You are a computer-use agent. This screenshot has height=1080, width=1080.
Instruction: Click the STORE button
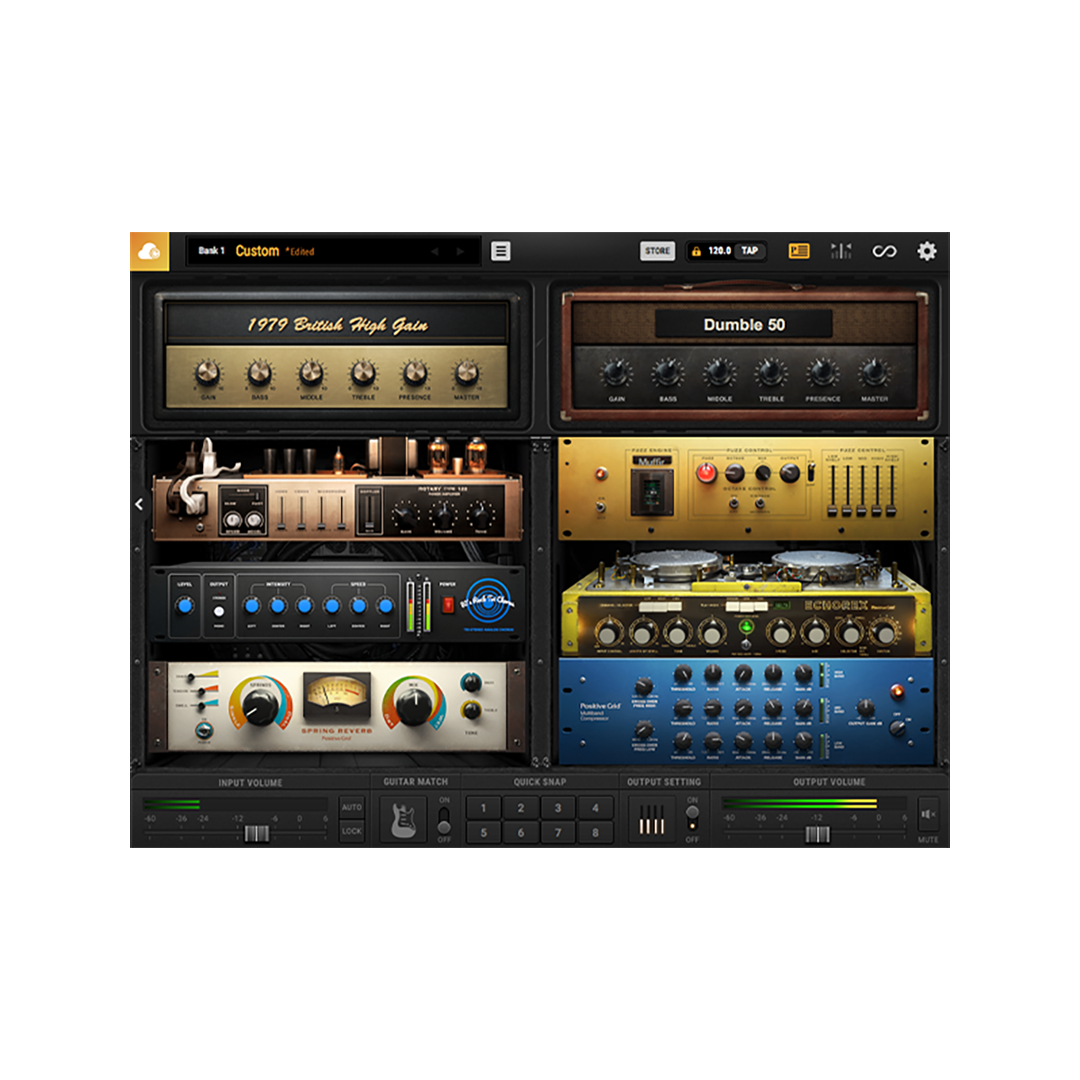tap(657, 251)
